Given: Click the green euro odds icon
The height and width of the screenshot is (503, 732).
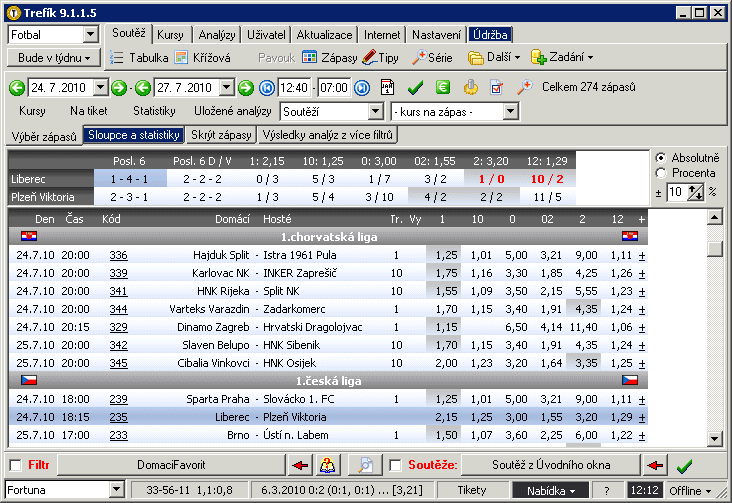Looking at the screenshot, I should point(443,87).
